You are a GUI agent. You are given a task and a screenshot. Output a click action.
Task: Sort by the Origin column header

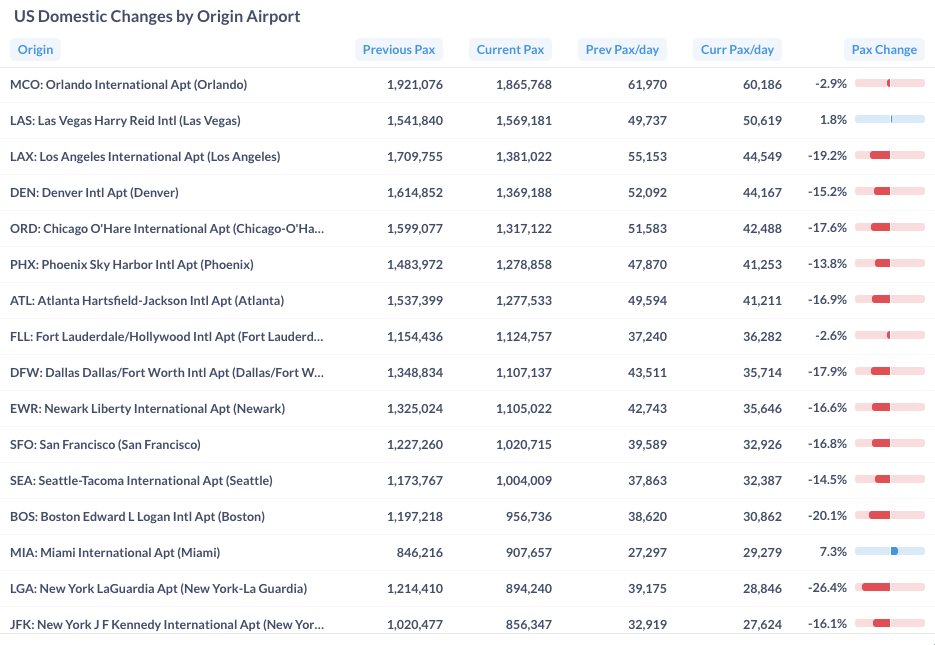tap(35, 49)
